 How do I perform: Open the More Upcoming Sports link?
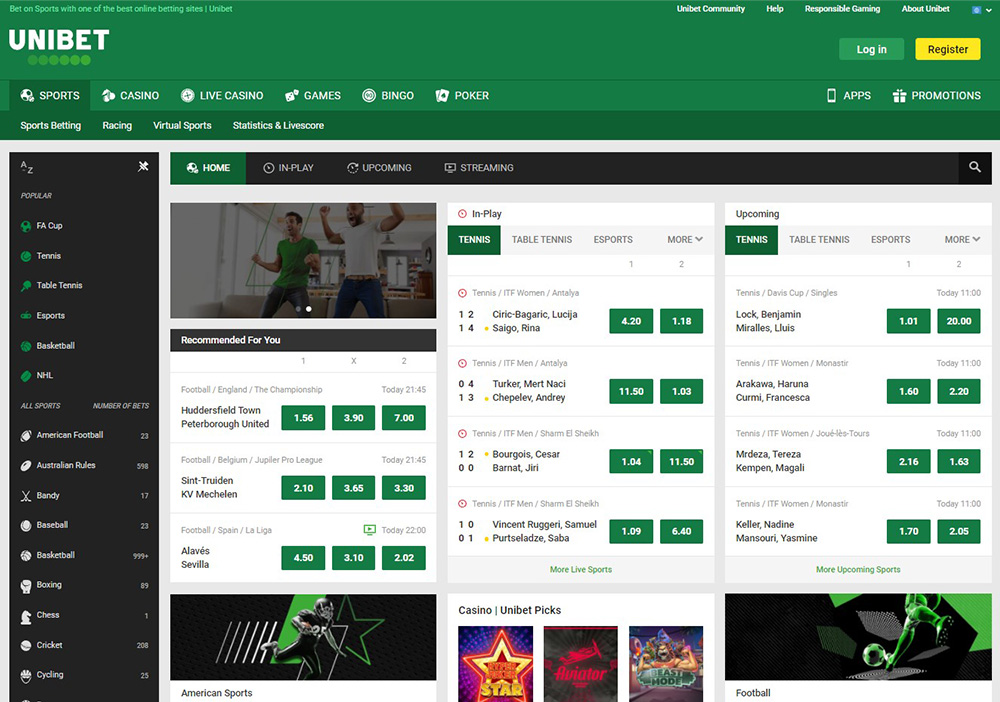pos(858,569)
